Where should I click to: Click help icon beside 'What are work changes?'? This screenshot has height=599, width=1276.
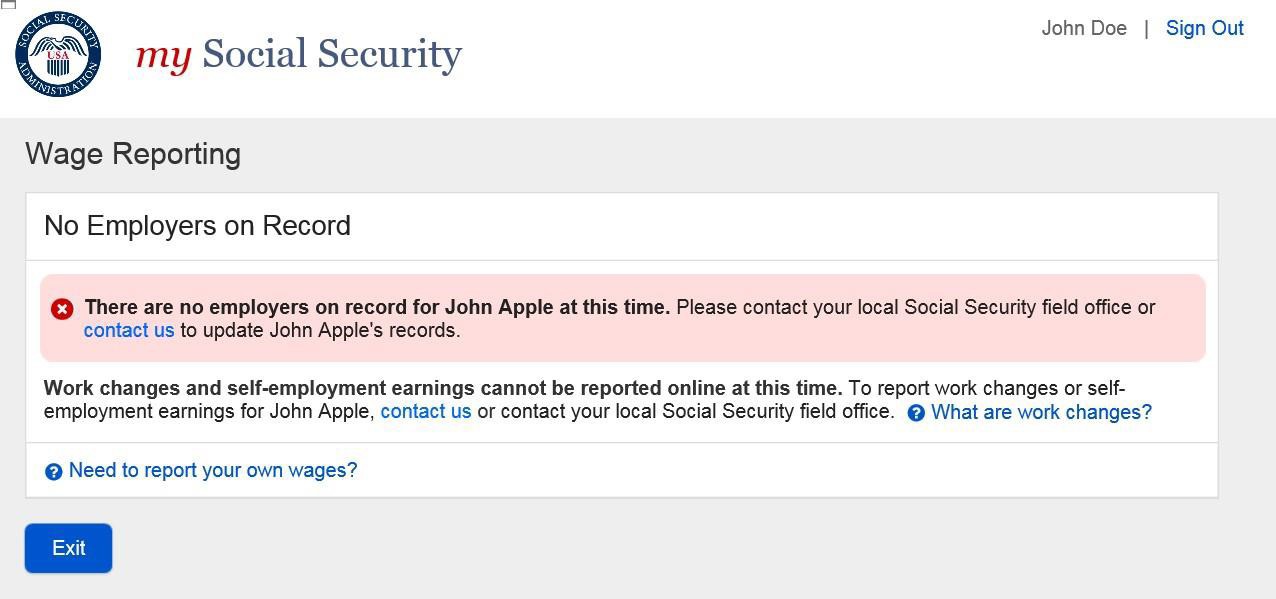916,413
